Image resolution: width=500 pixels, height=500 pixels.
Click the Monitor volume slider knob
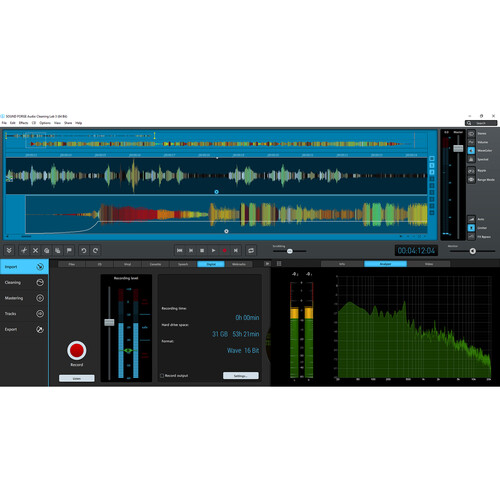coord(473,251)
